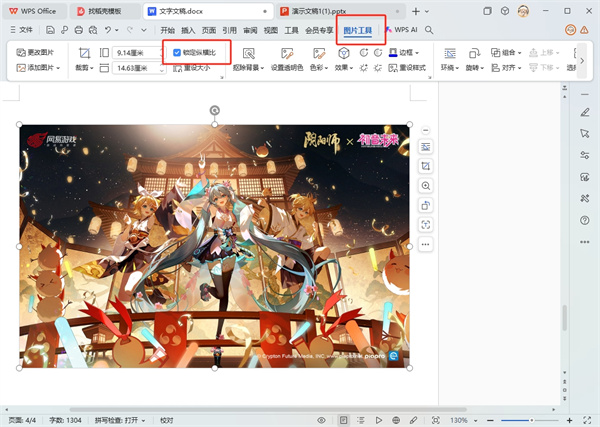The image size is (600, 427).
Task: Click floating zoom magnifier icon beside picture
Action: (x=426, y=186)
